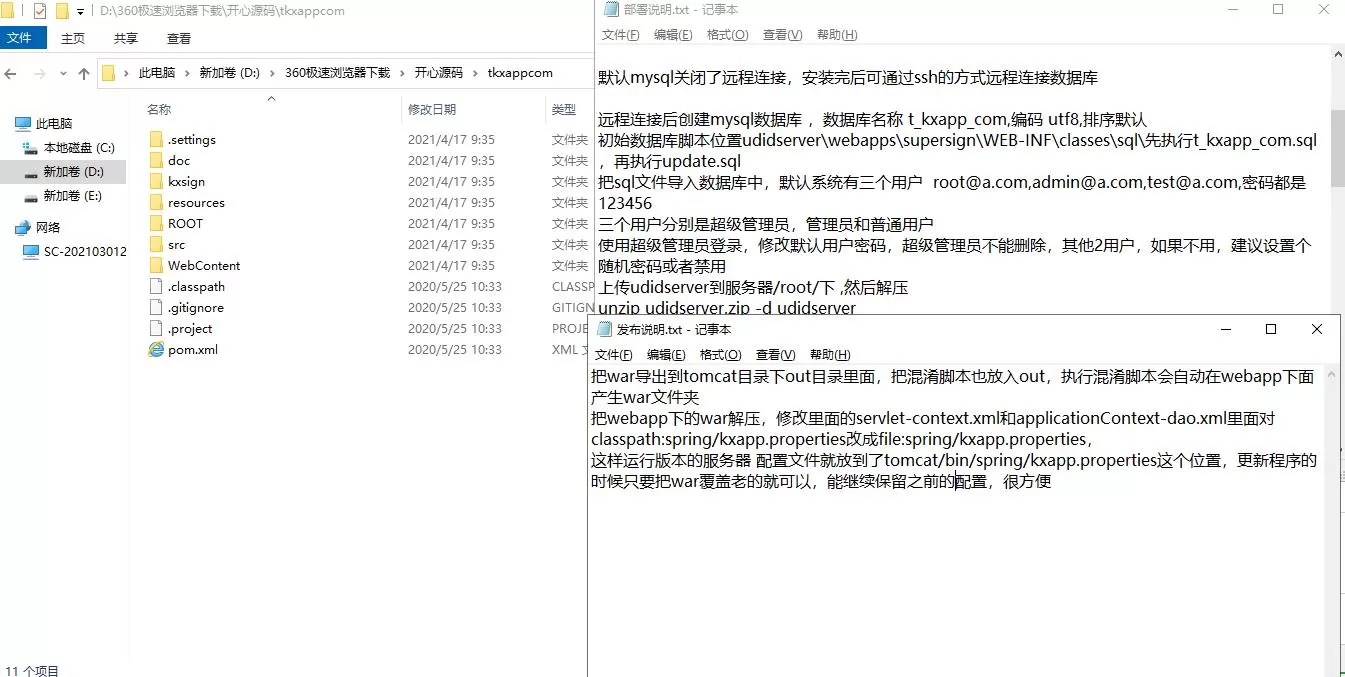Open 编辑(E) menu in 发布说明.txt Notepad
Image resolution: width=1345 pixels, height=677 pixels.
tap(666, 355)
